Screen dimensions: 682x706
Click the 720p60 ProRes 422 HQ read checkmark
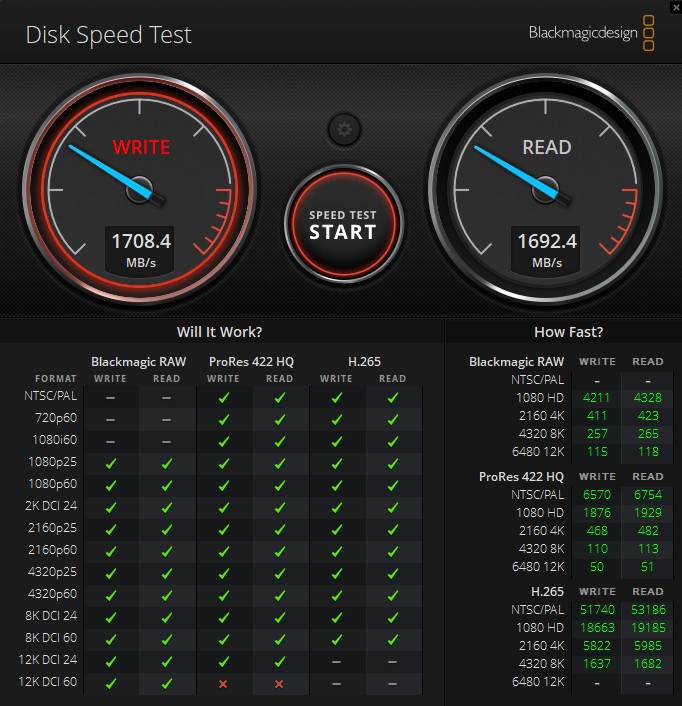click(280, 420)
